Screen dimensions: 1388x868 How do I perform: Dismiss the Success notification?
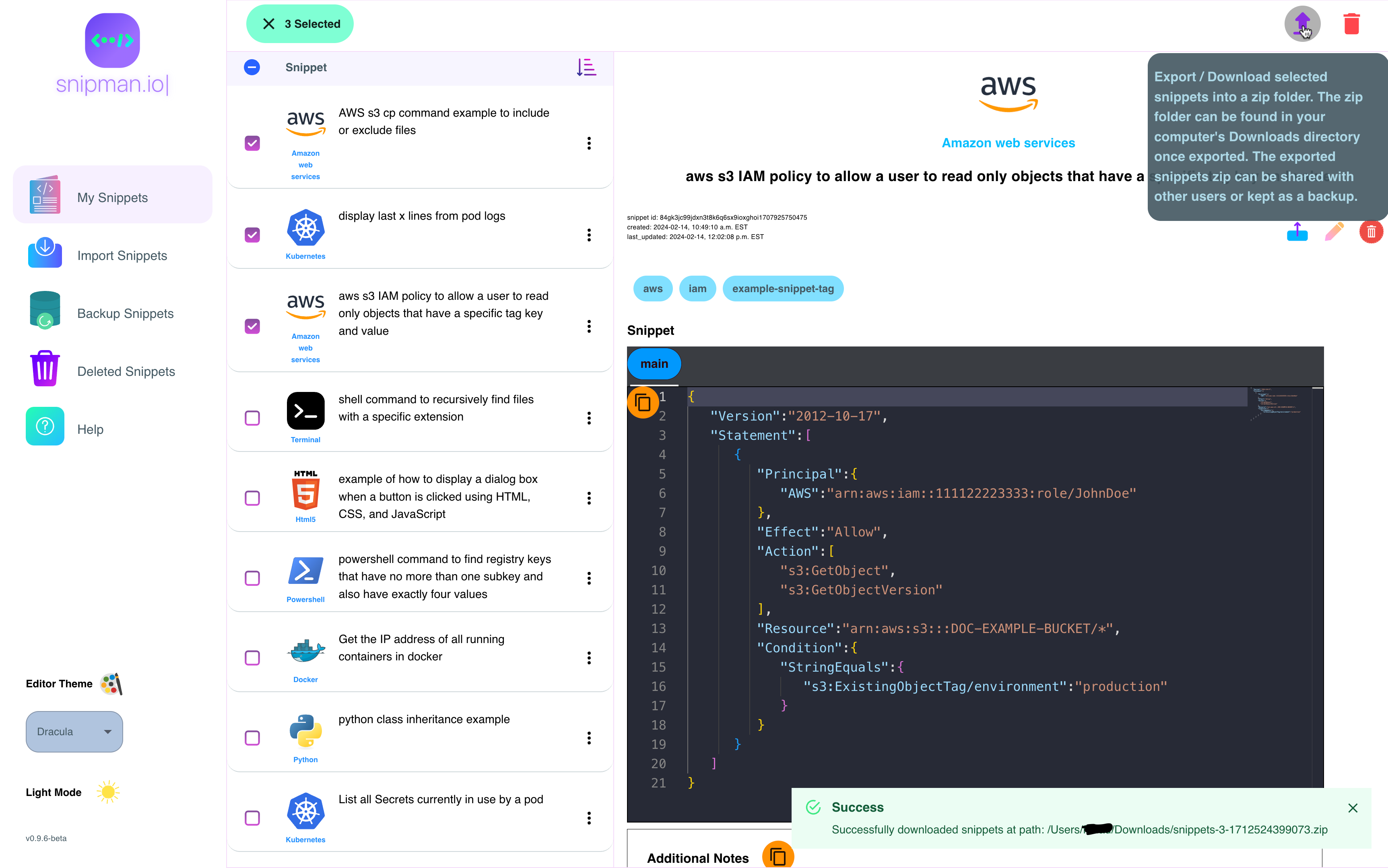[1353, 808]
